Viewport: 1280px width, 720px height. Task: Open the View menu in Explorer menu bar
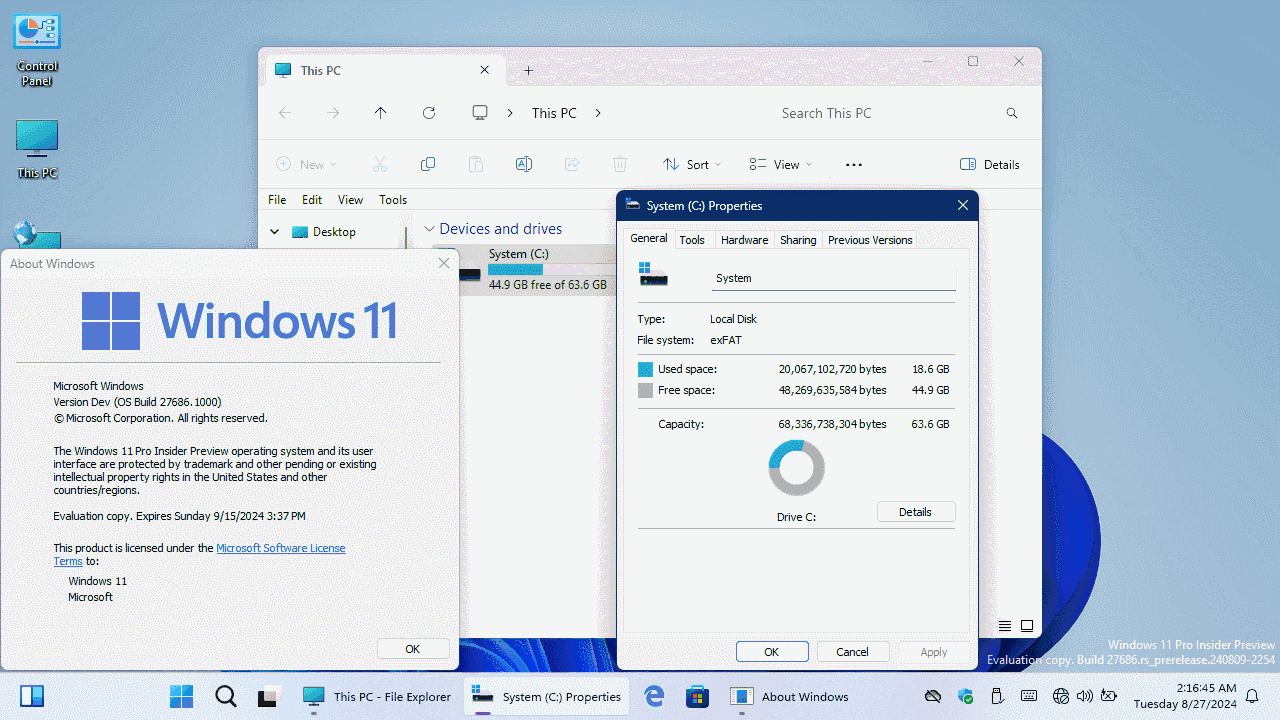point(350,200)
